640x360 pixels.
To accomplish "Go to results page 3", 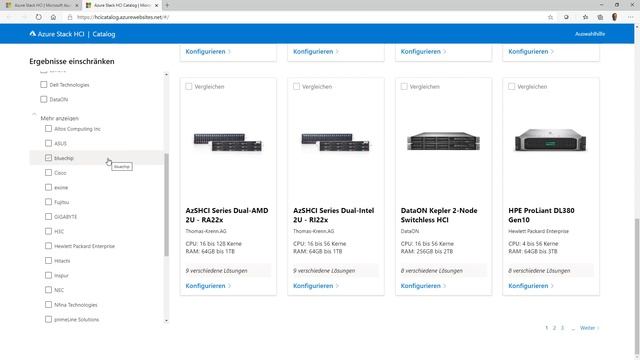I will pos(562,328).
